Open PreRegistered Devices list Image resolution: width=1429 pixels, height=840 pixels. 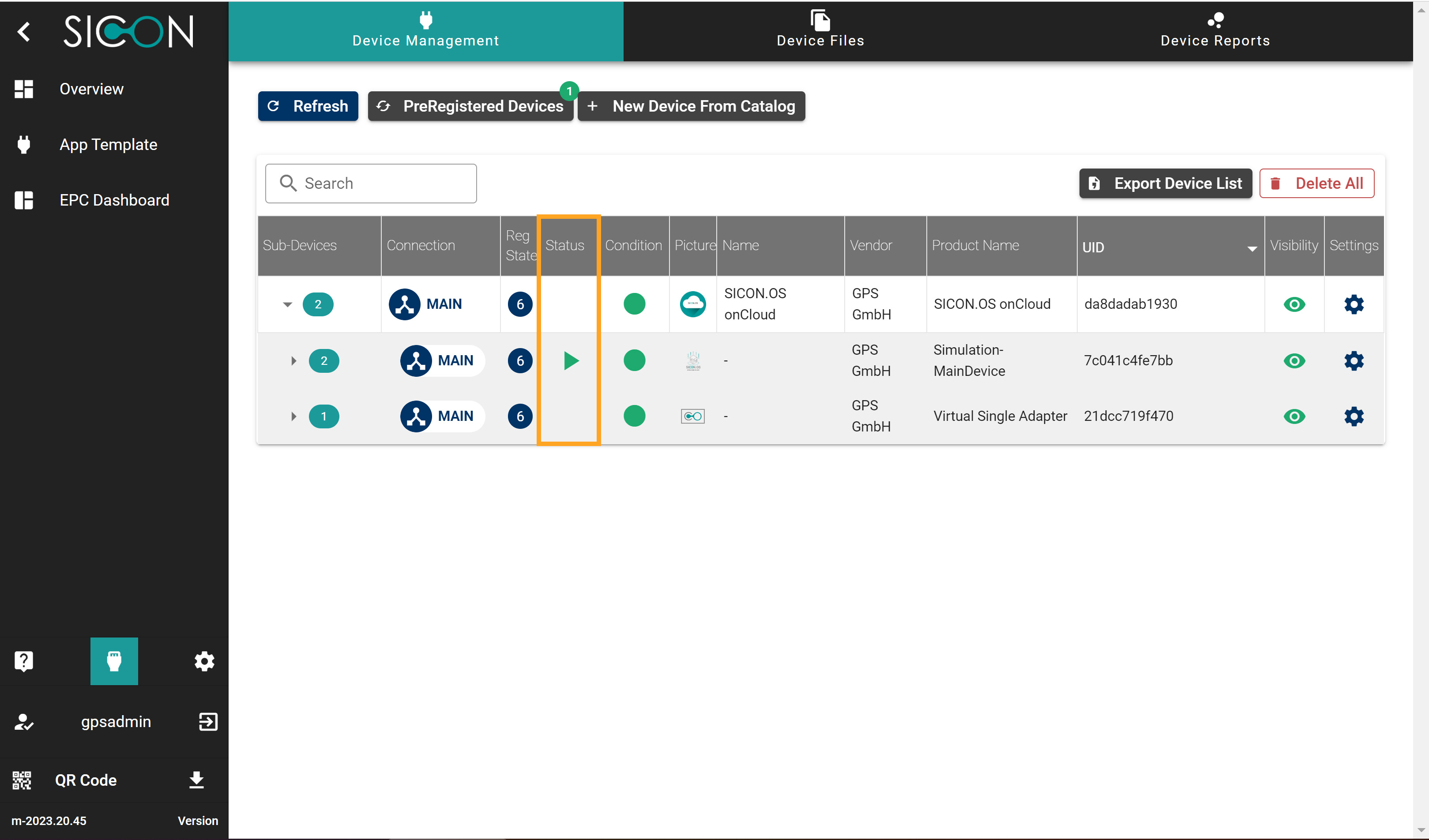(x=470, y=106)
